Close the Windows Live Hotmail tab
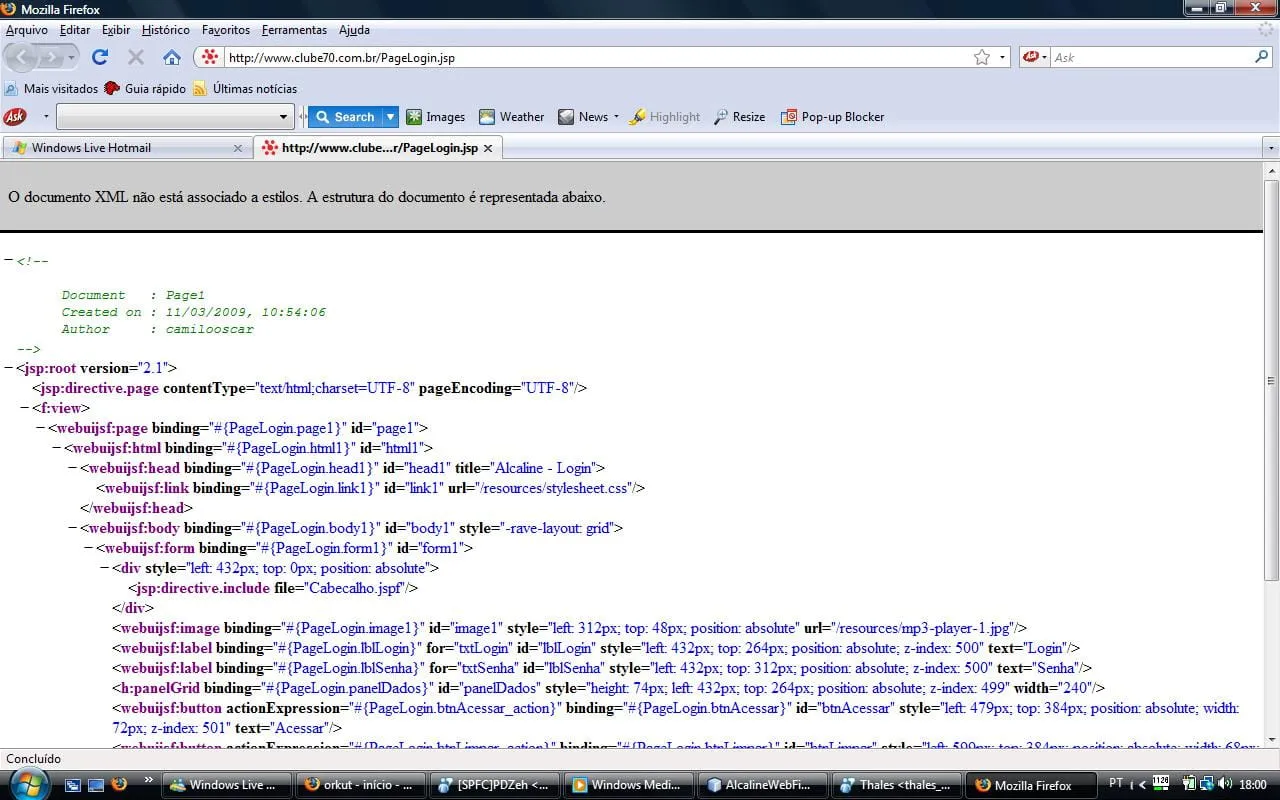The height and width of the screenshot is (800, 1280). tap(238, 148)
